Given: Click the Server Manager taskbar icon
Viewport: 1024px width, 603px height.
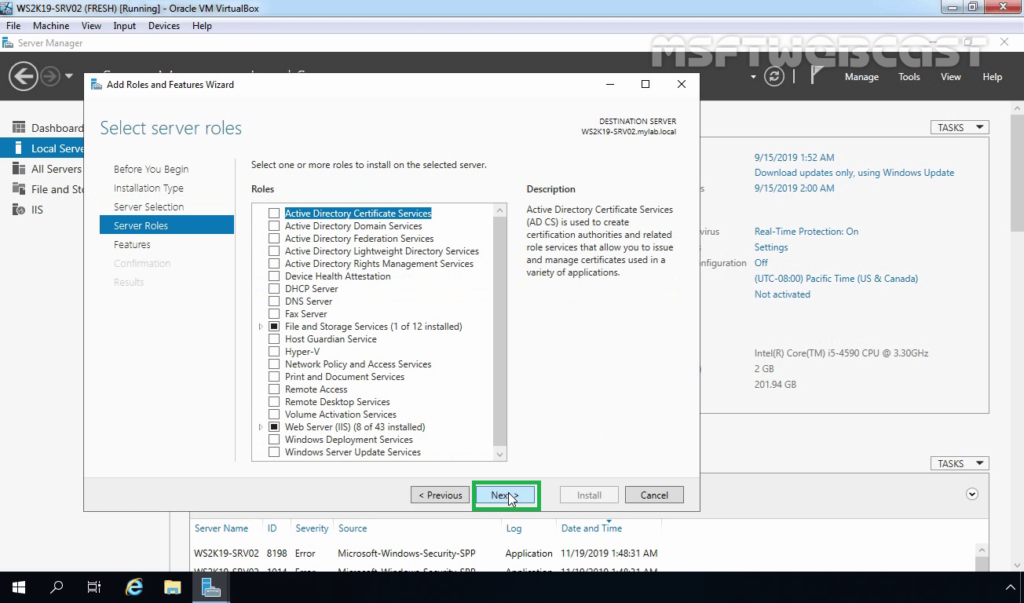Looking at the screenshot, I should (211, 587).
